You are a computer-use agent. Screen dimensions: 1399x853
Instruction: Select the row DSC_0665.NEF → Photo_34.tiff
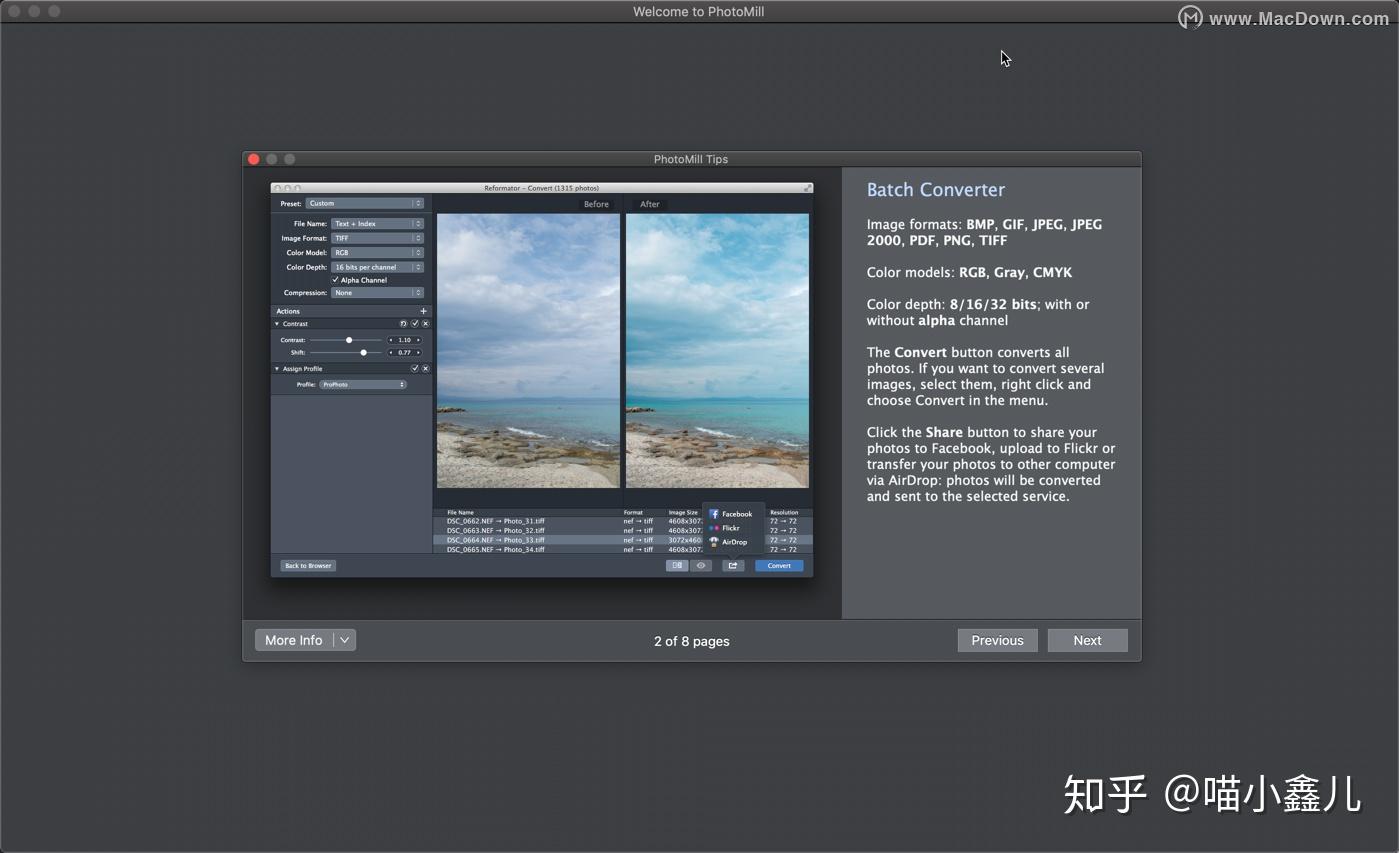point(623,549)
